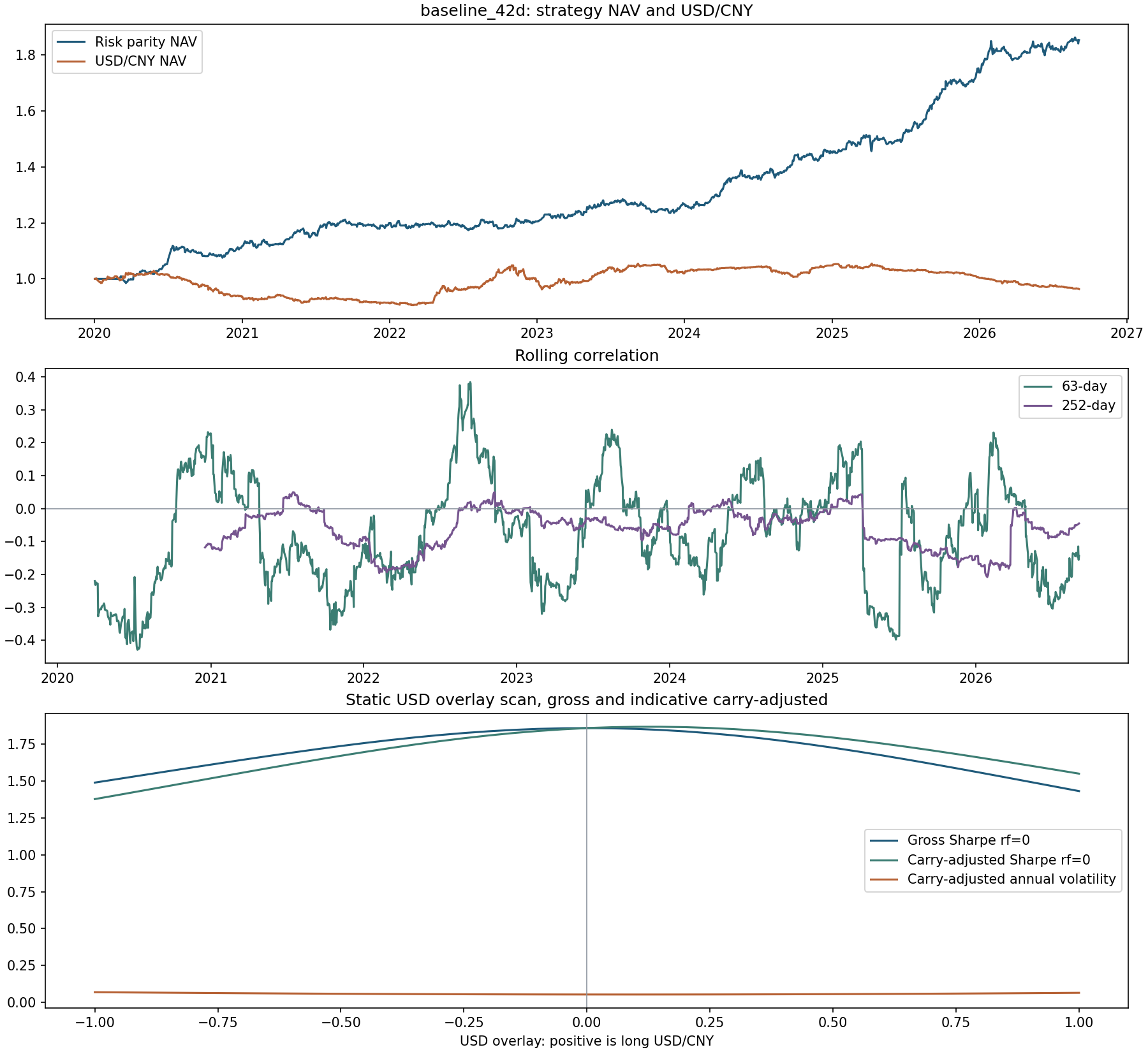Click the baseline_42d chart title

(x=587, y=11)
